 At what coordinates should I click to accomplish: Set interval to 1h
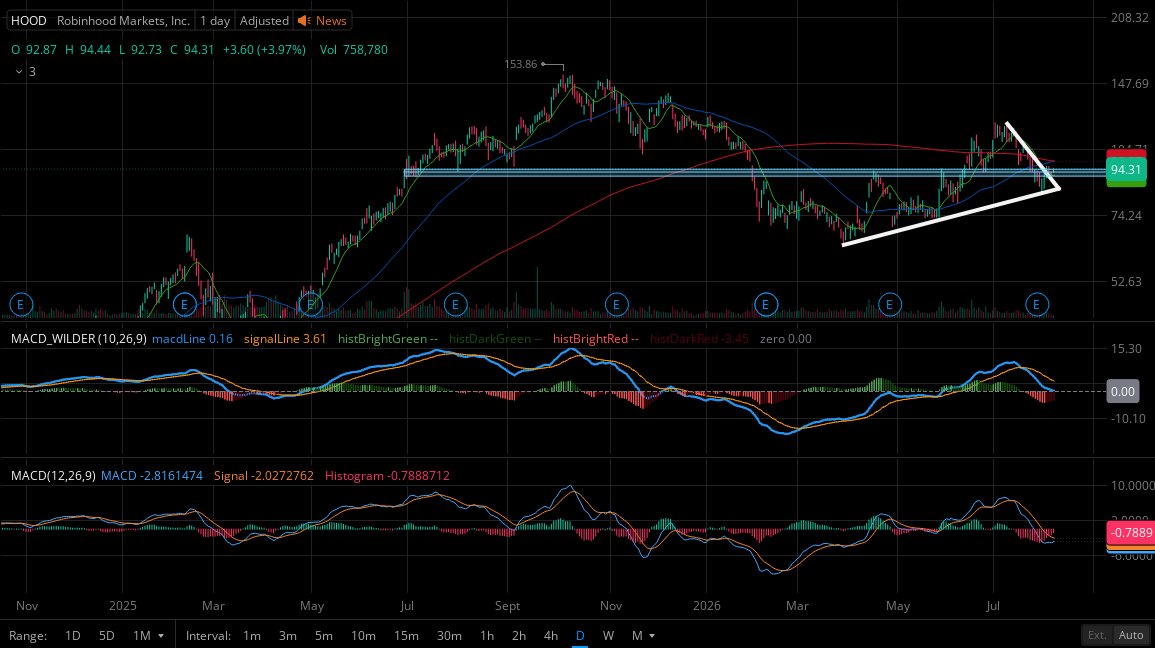(487, 635)
